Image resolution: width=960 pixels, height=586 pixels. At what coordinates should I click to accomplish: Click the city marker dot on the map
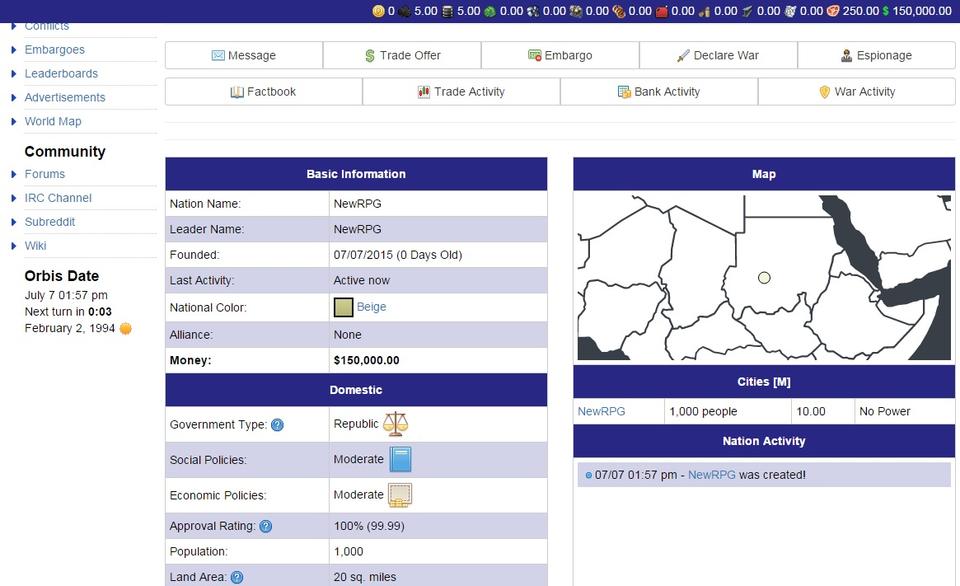pyautogui.click(x=764, y=278)
